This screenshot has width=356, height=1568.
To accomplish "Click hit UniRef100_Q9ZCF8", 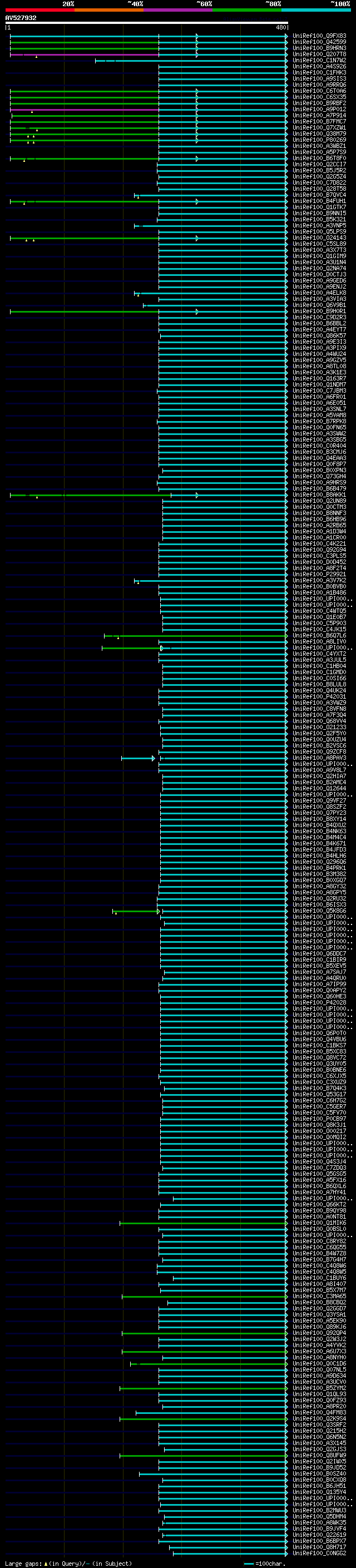I will click(x=319, y=753).
